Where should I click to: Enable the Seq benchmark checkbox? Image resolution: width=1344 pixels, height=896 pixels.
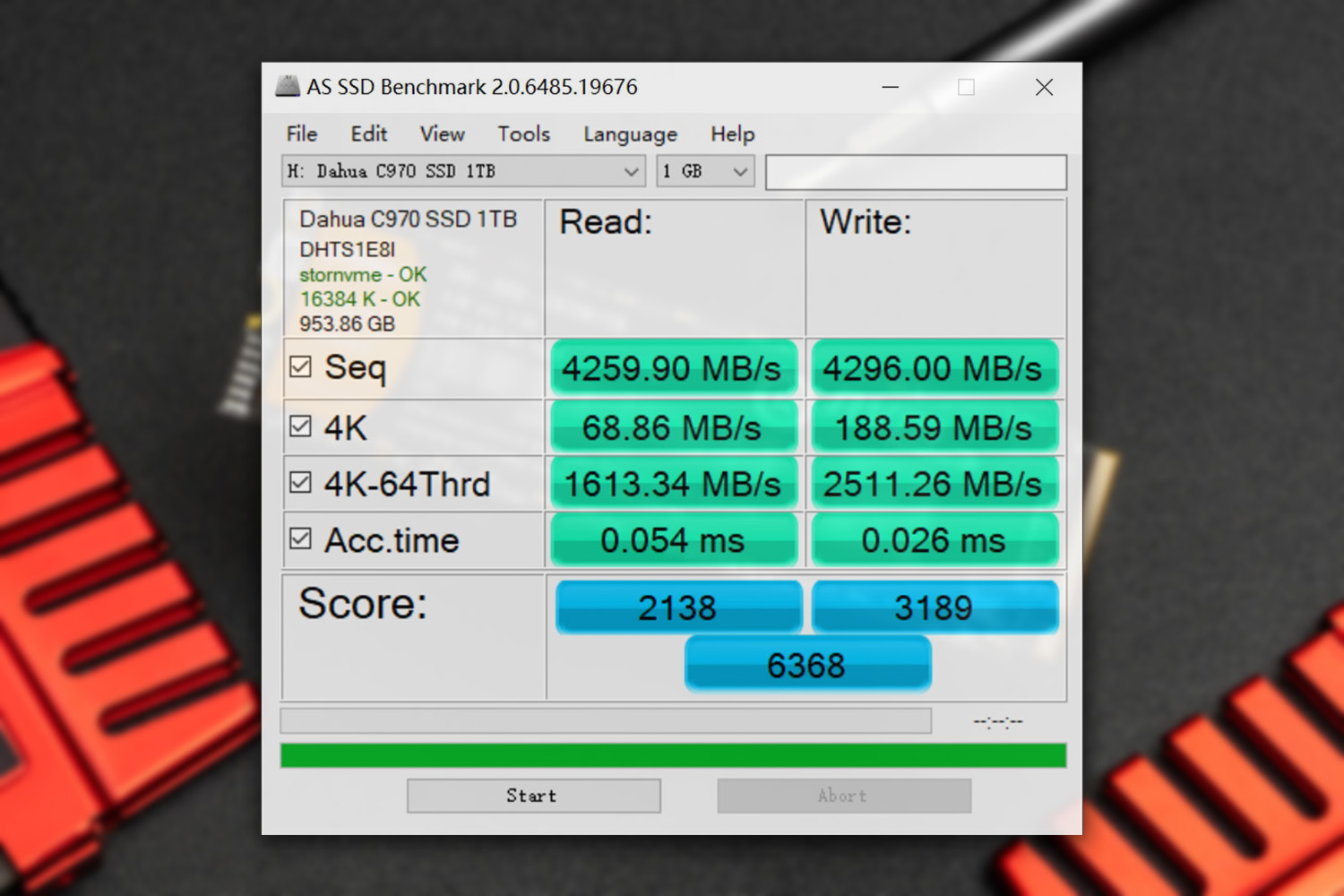point(301,366)
